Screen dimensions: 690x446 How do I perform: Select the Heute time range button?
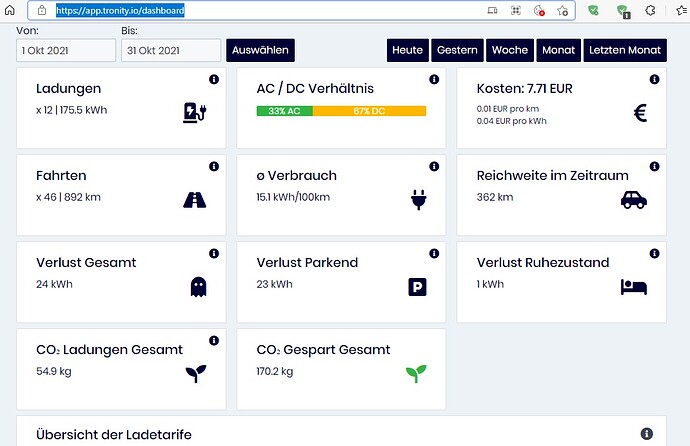click(407, 50)
